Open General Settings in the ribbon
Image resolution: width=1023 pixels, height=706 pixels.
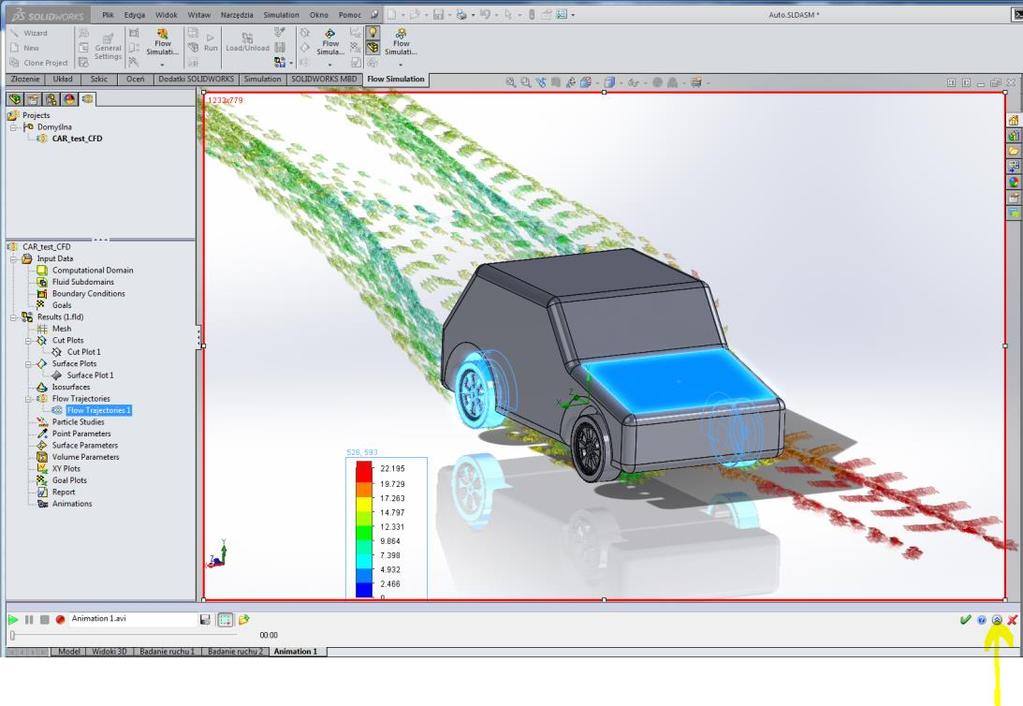click(108, 46)
